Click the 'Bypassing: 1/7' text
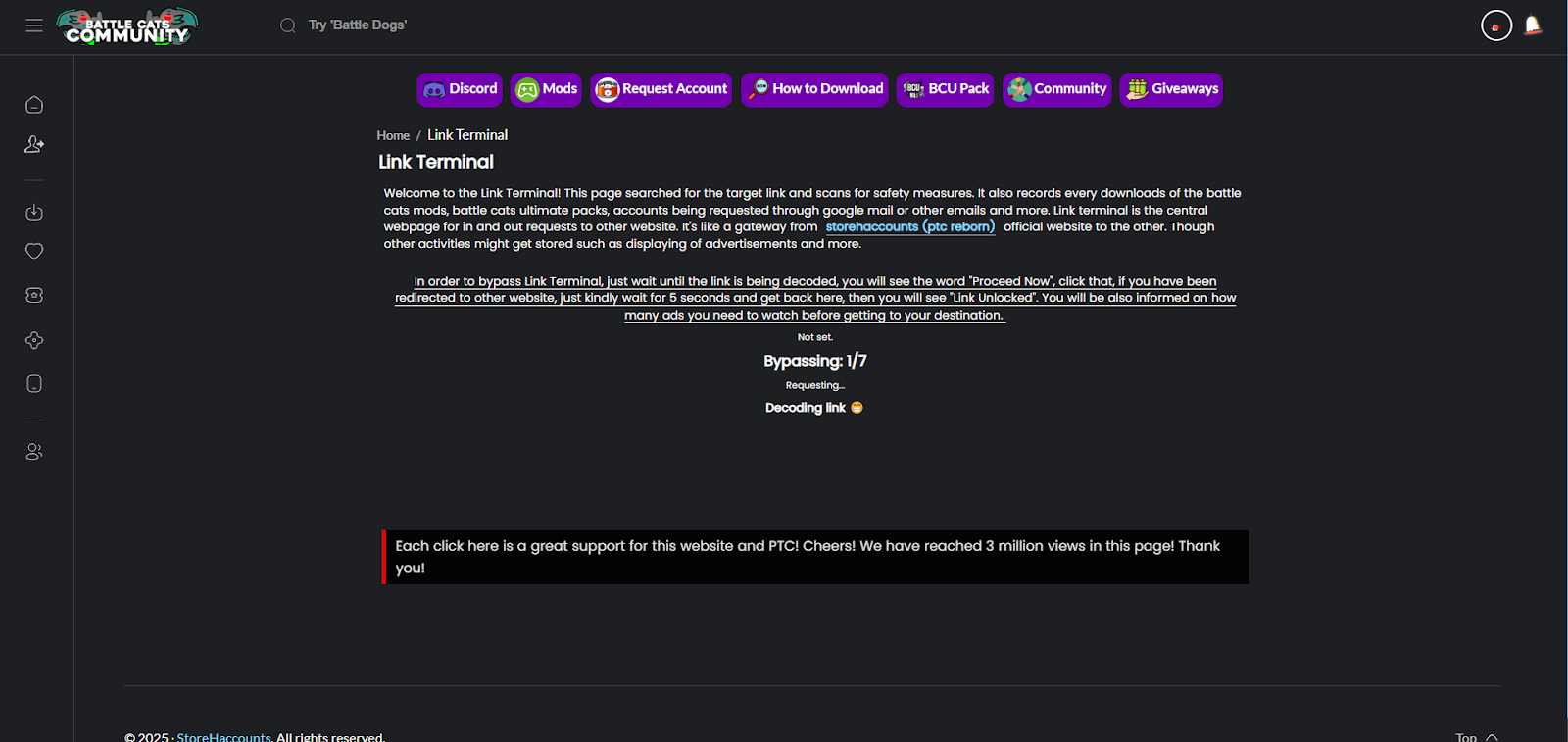The width and height of the screenshot is (1568, 742). [815, 361]
